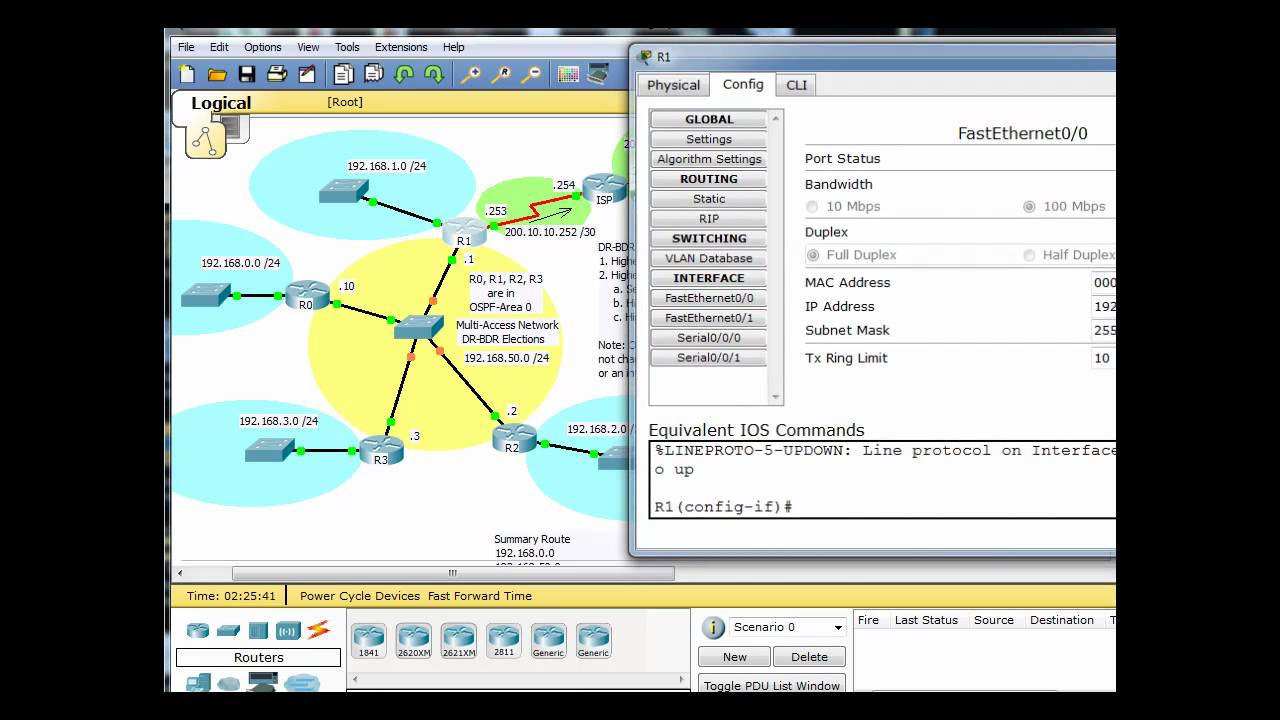The width and height of the screenshot is (1280, 720).
Task: Open the Tools menu
Action: tap(347, 47)
